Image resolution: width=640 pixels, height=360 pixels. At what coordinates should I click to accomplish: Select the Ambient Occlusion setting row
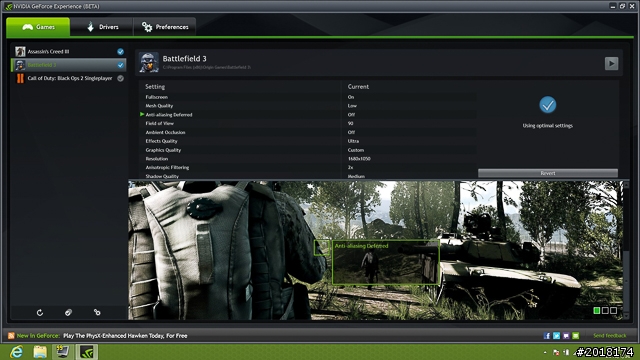coord(308,132)
